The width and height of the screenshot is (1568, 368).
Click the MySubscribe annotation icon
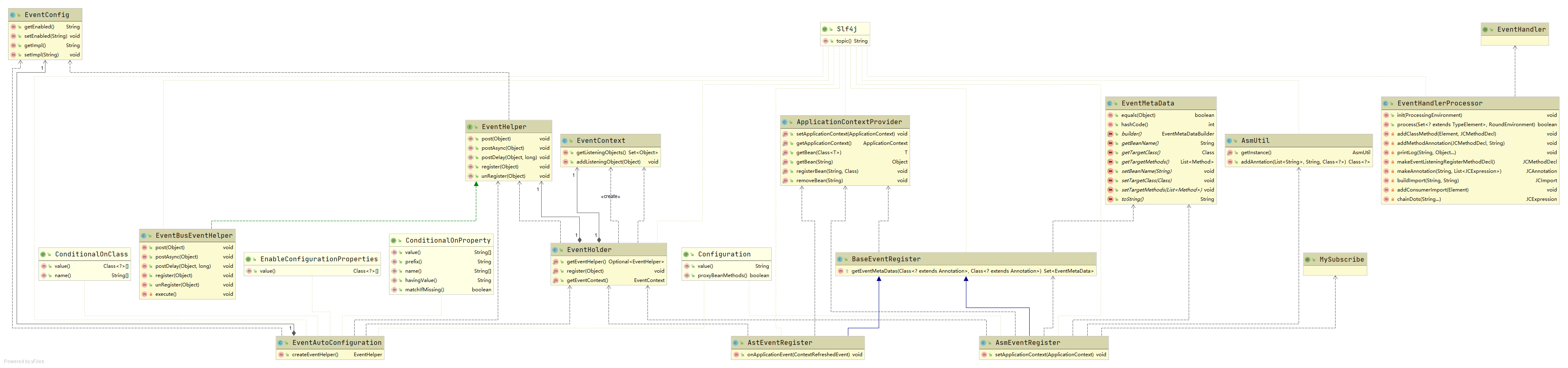pos(1308,260)
